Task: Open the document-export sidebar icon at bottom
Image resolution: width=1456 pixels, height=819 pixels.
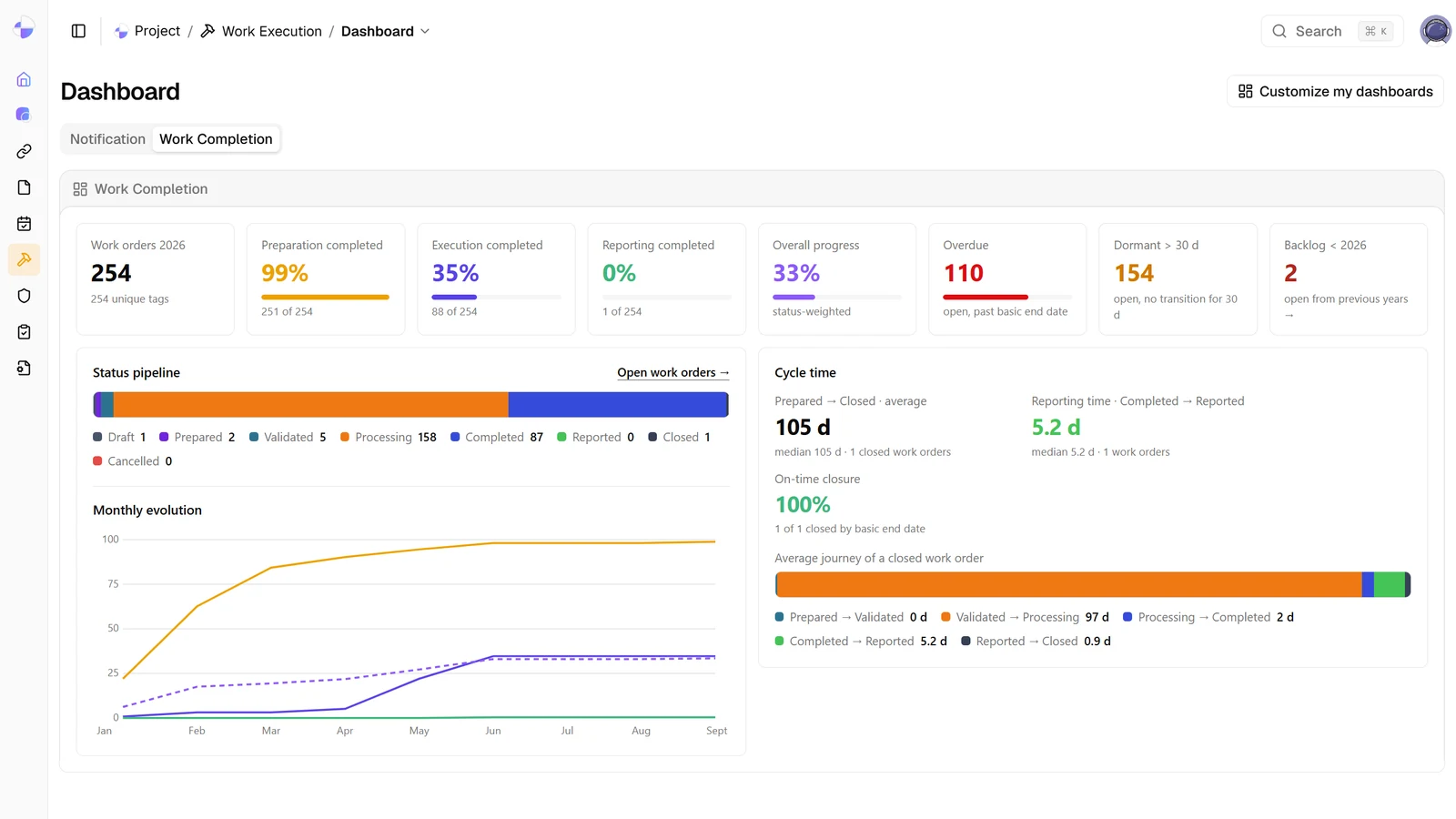Action: (x=24, y=368)
